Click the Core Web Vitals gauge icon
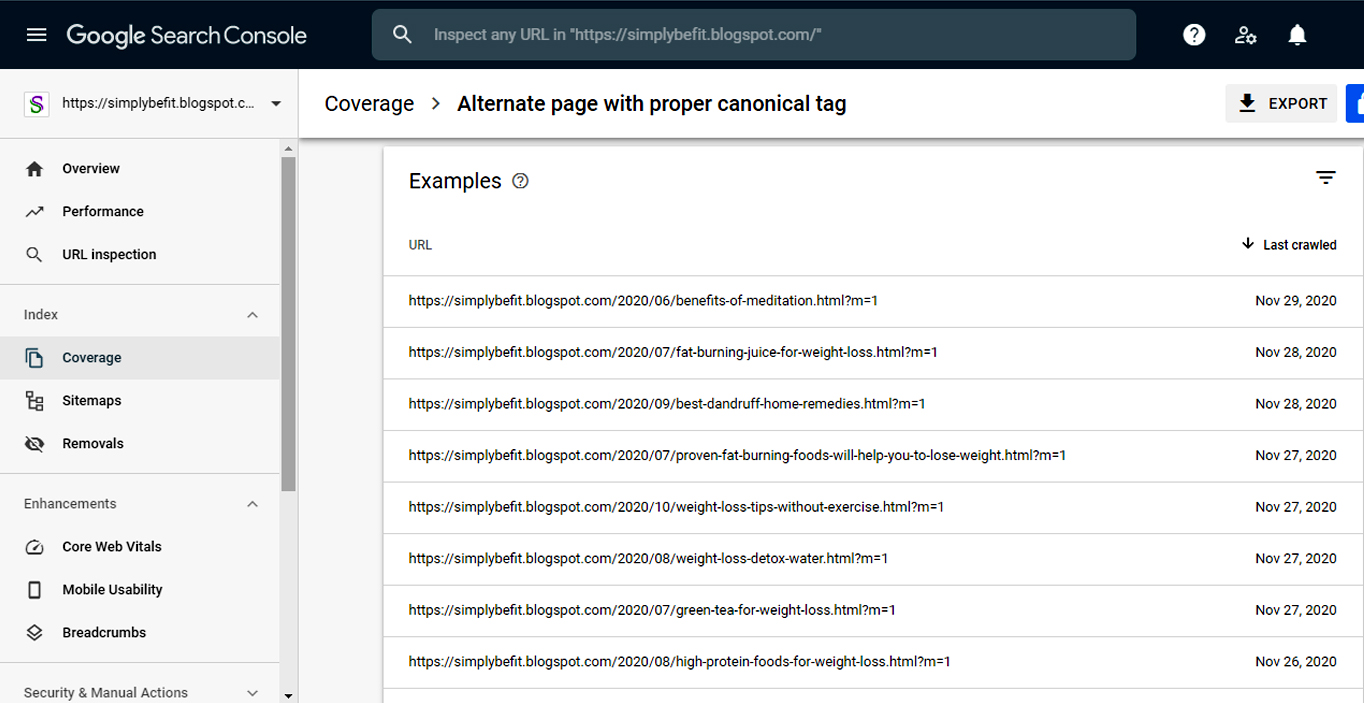The width and height of the screenshot is (1364, 703). (34, 547)
